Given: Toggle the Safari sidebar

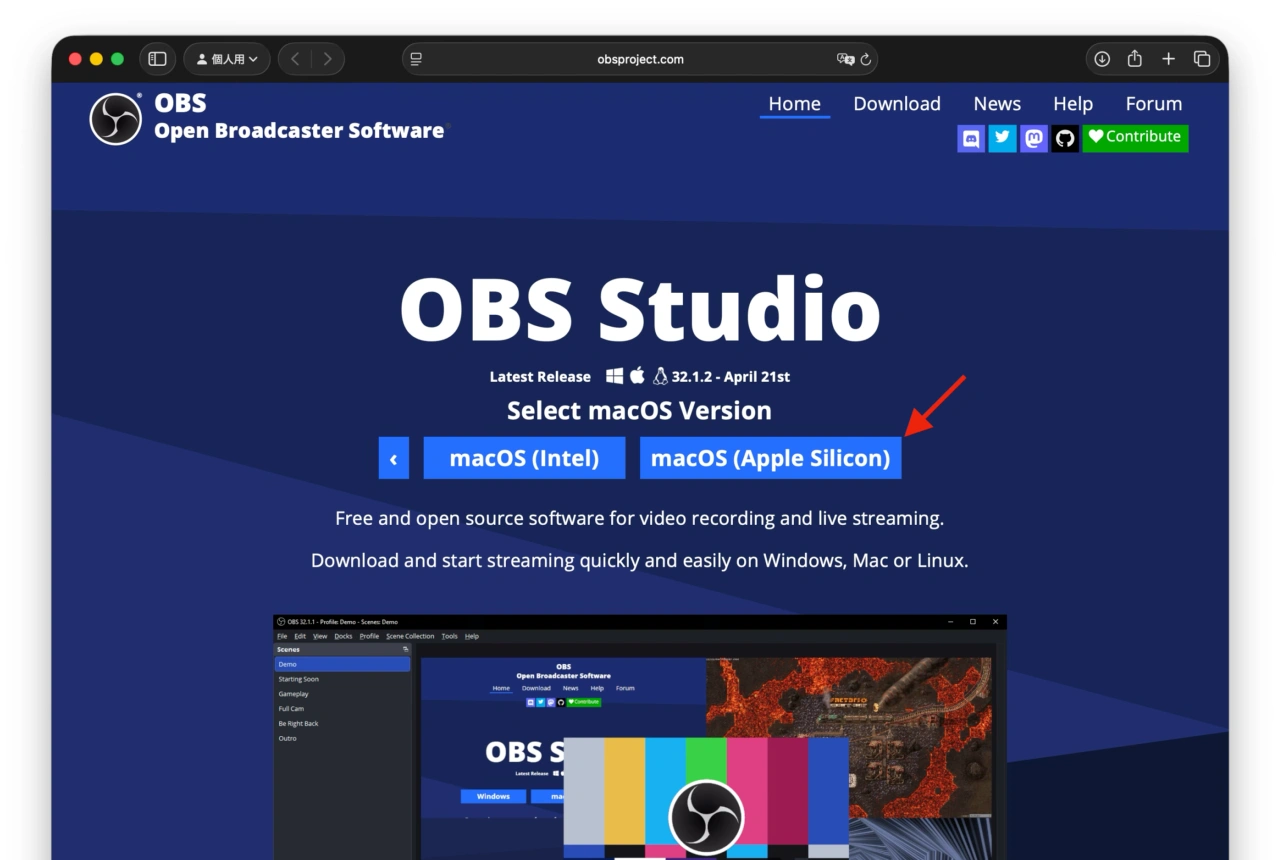Looking at the screenshot, I should (x=158, y=59).
